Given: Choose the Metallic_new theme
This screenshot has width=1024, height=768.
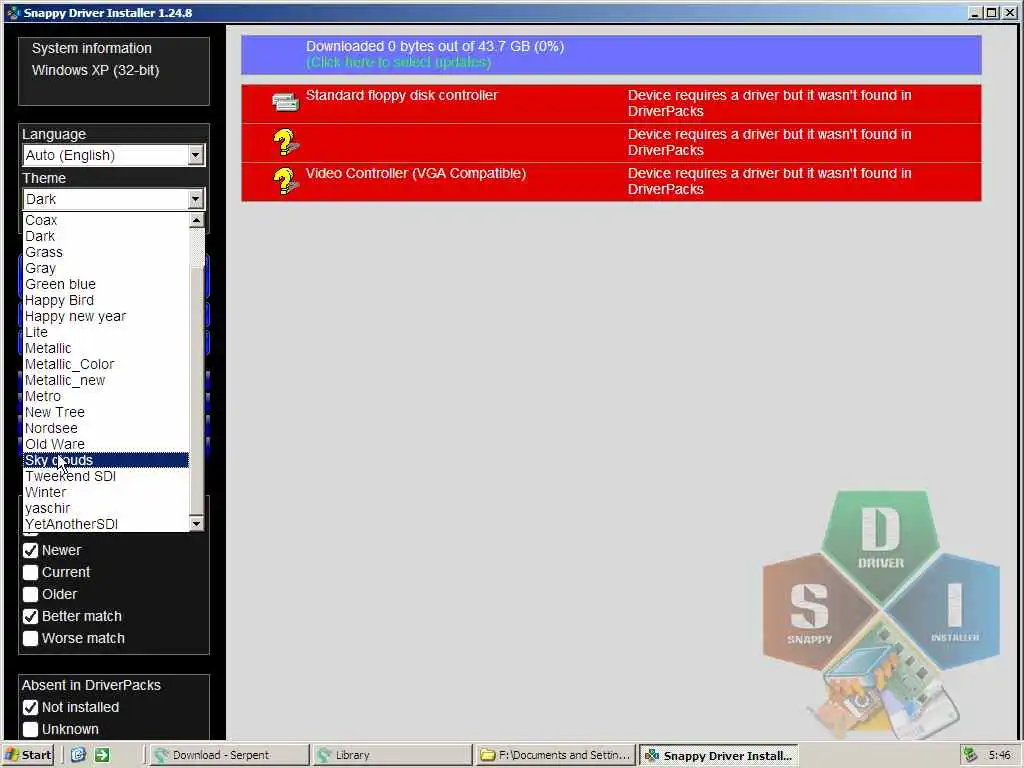Looking at the screenshot, I should point(106,380).
